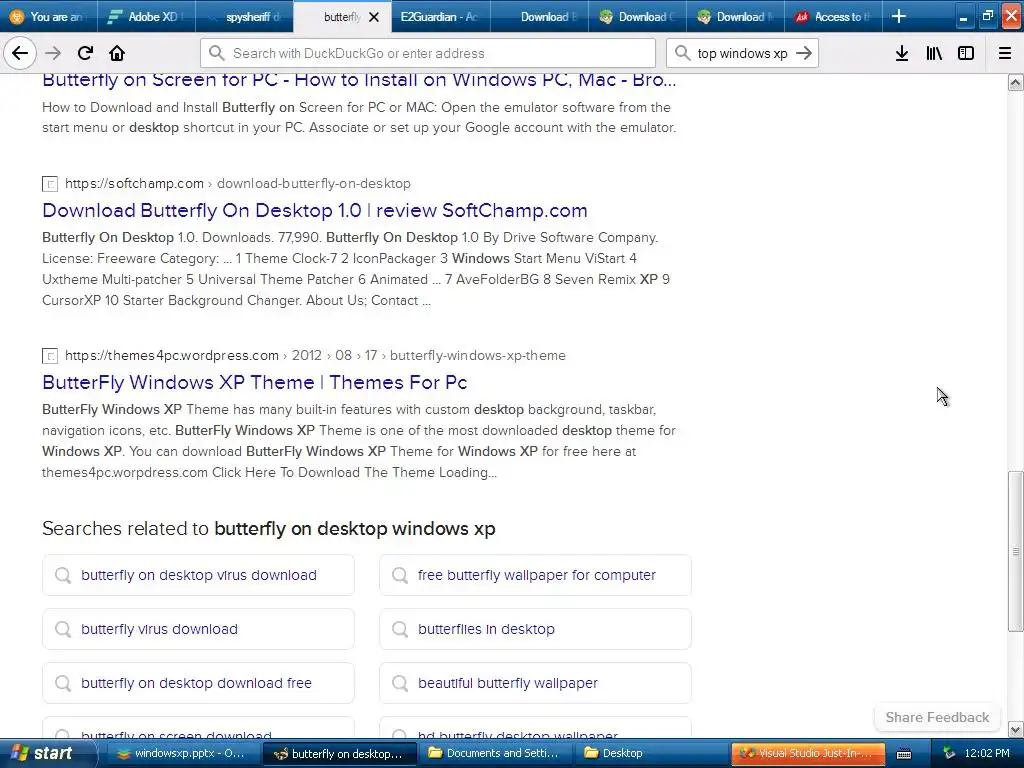Viewport: 1024px width, 768px height.
Task: Click magnifier icon beside 'butterfly virus download'
Action: [x=63, y=629]
